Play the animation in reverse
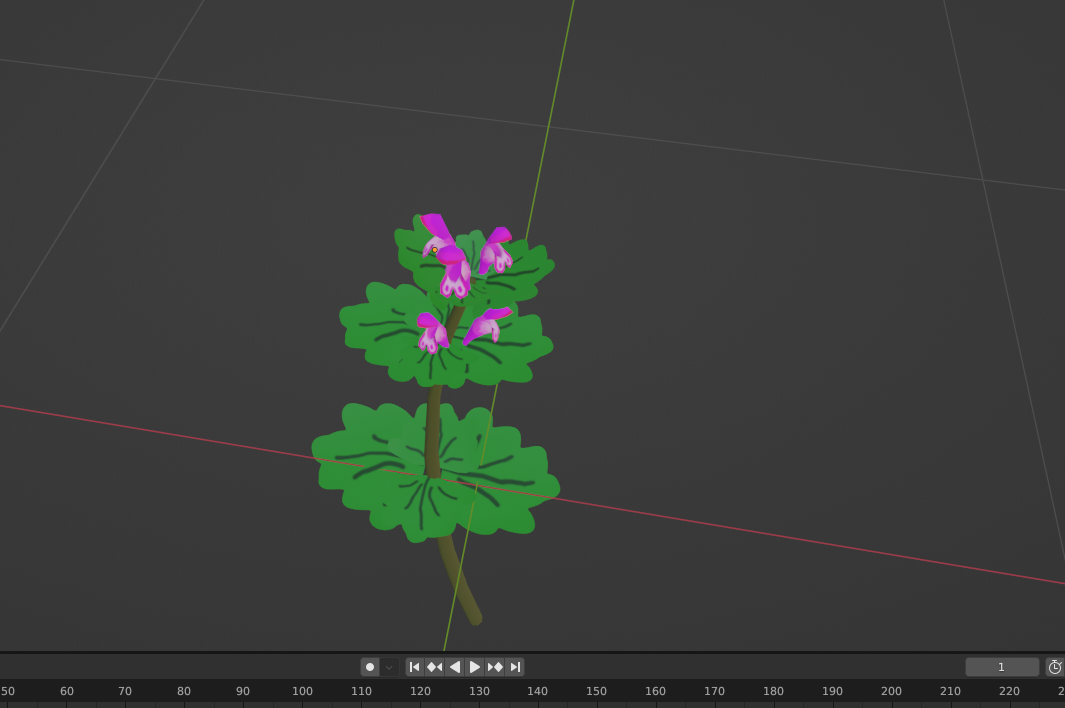This screenshot has height=708, width=1065. 455,667
